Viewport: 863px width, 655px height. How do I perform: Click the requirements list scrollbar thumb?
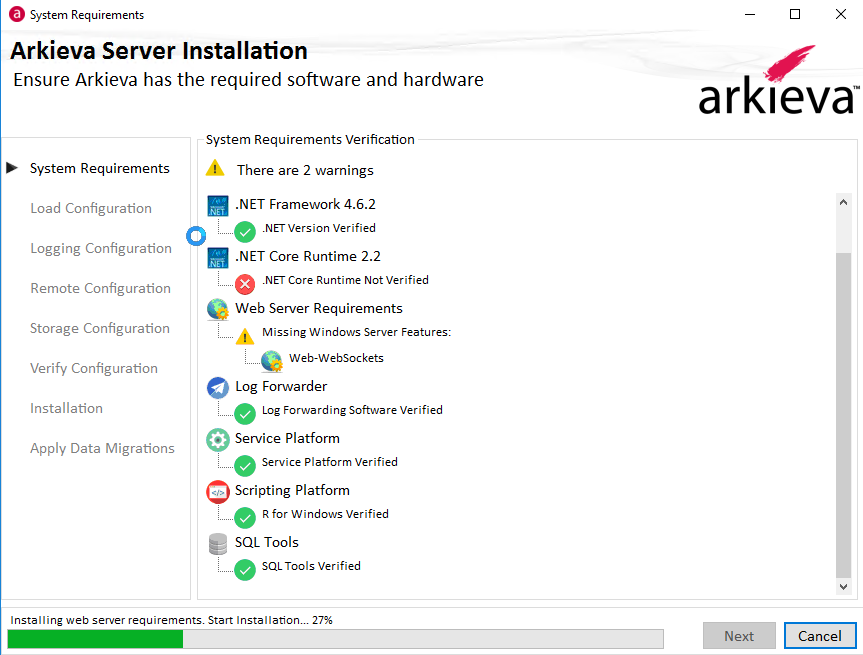point(843,416)
